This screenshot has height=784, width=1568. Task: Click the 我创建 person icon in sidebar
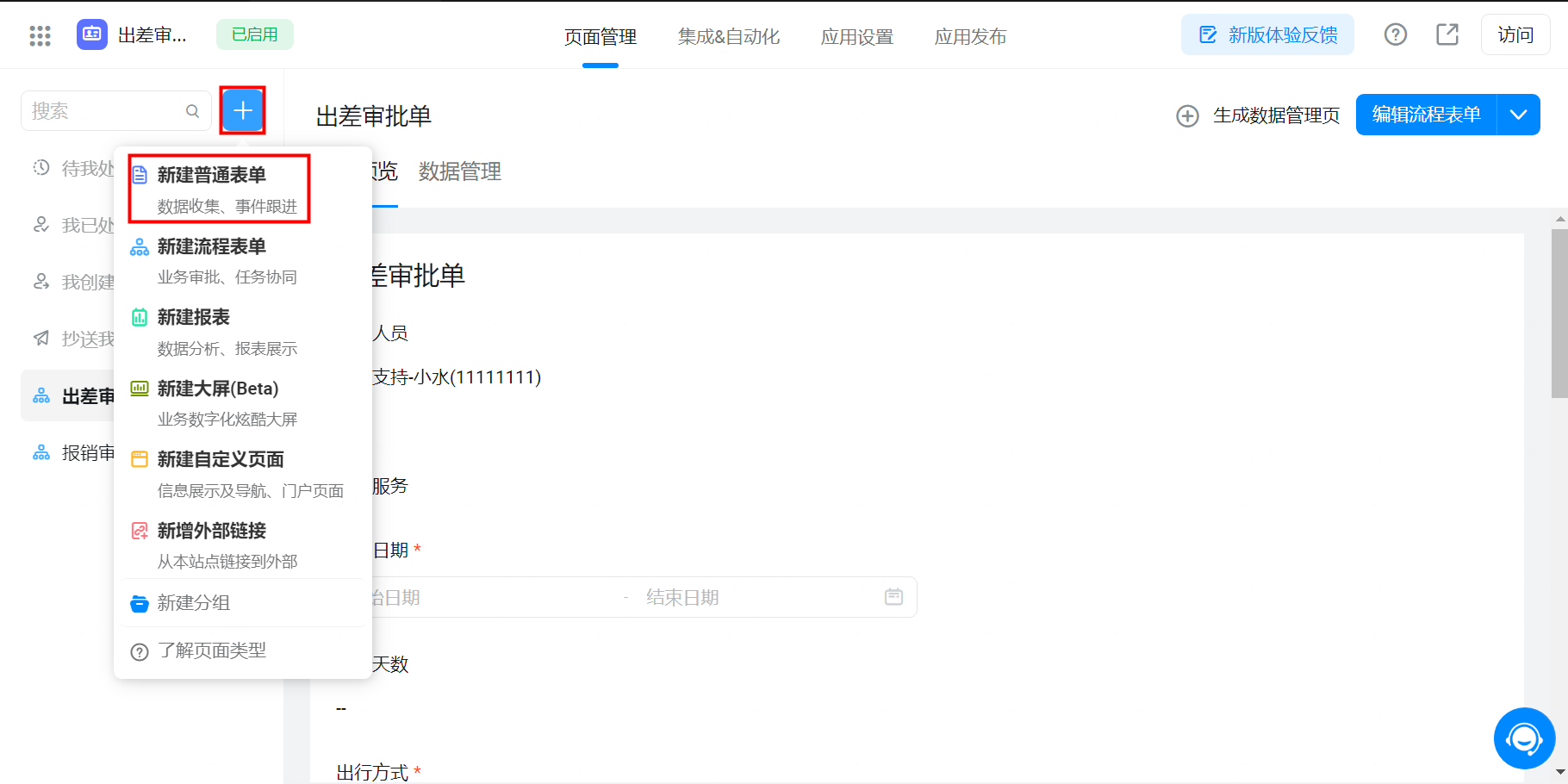[x=41, y=282]
